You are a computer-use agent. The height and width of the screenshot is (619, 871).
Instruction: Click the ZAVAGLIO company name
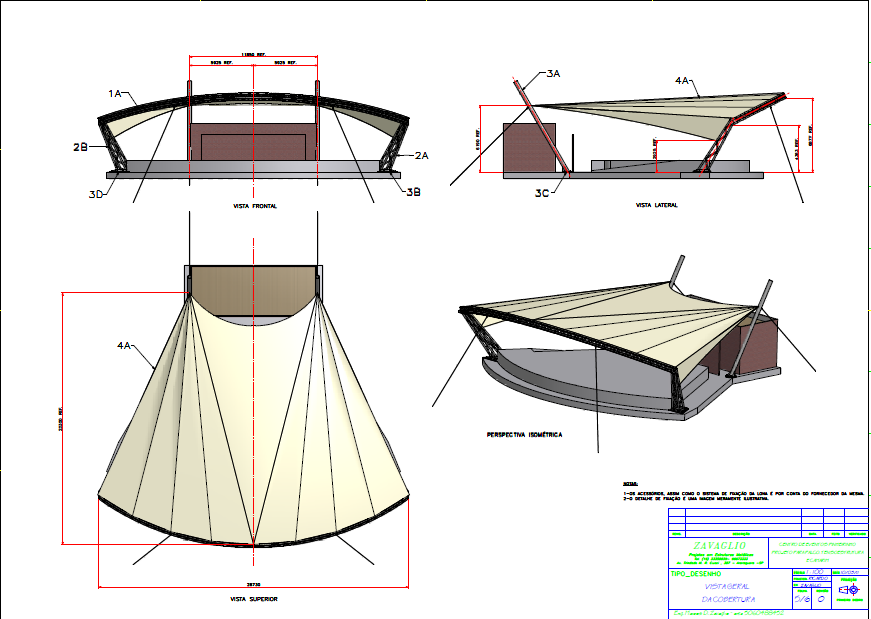[x=717, y=545]
